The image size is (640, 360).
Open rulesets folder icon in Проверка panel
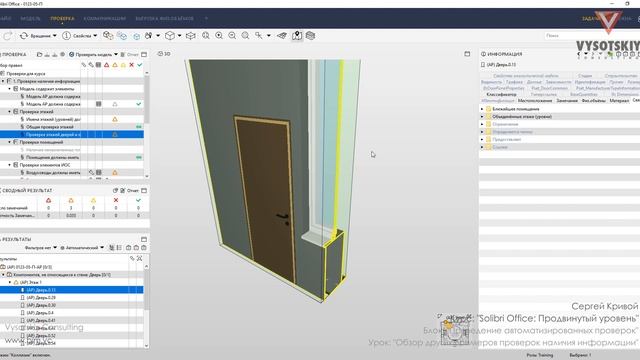(40, 54)
